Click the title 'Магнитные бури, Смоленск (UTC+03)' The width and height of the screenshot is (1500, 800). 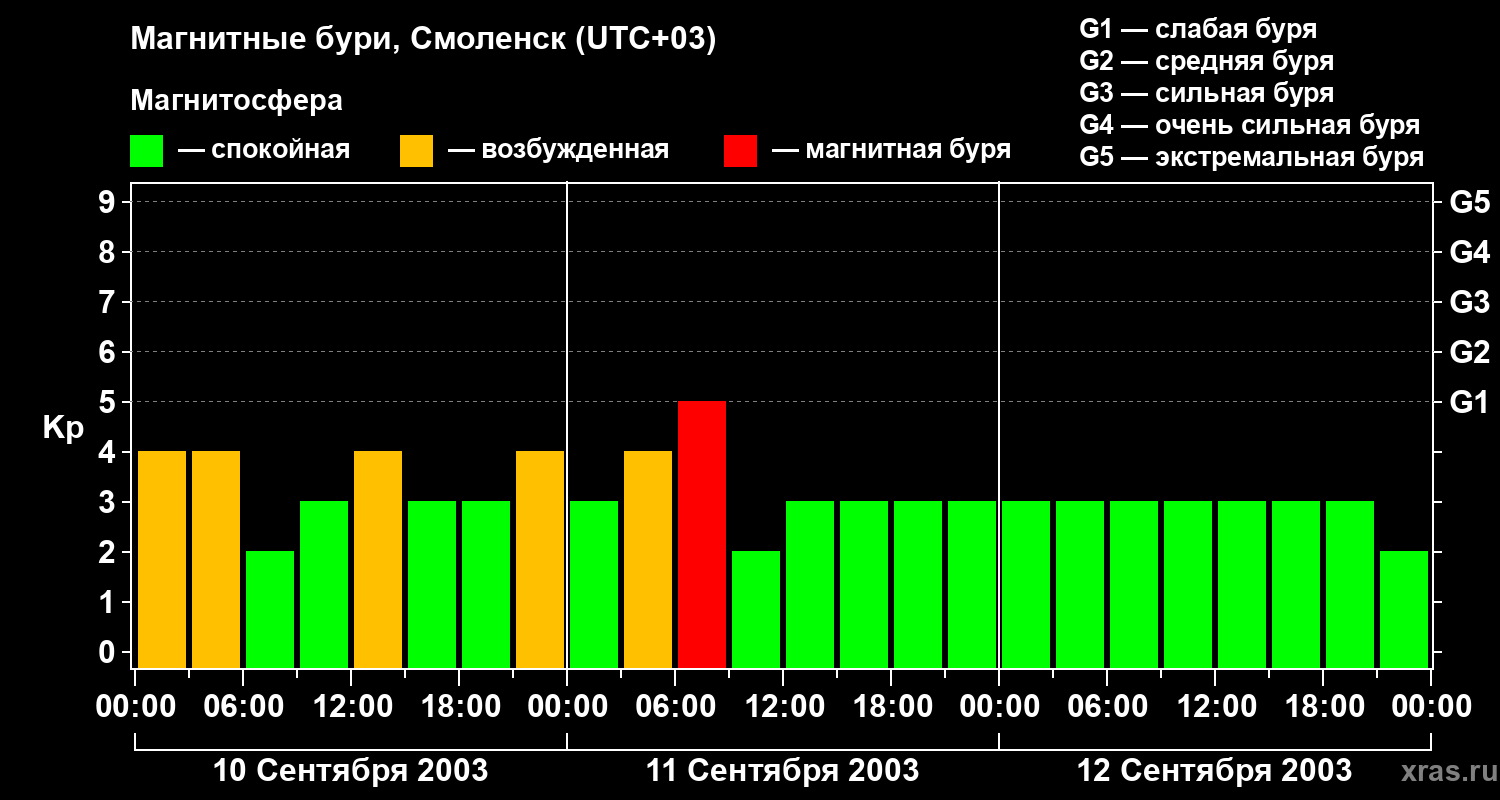[x=423, y=40]
